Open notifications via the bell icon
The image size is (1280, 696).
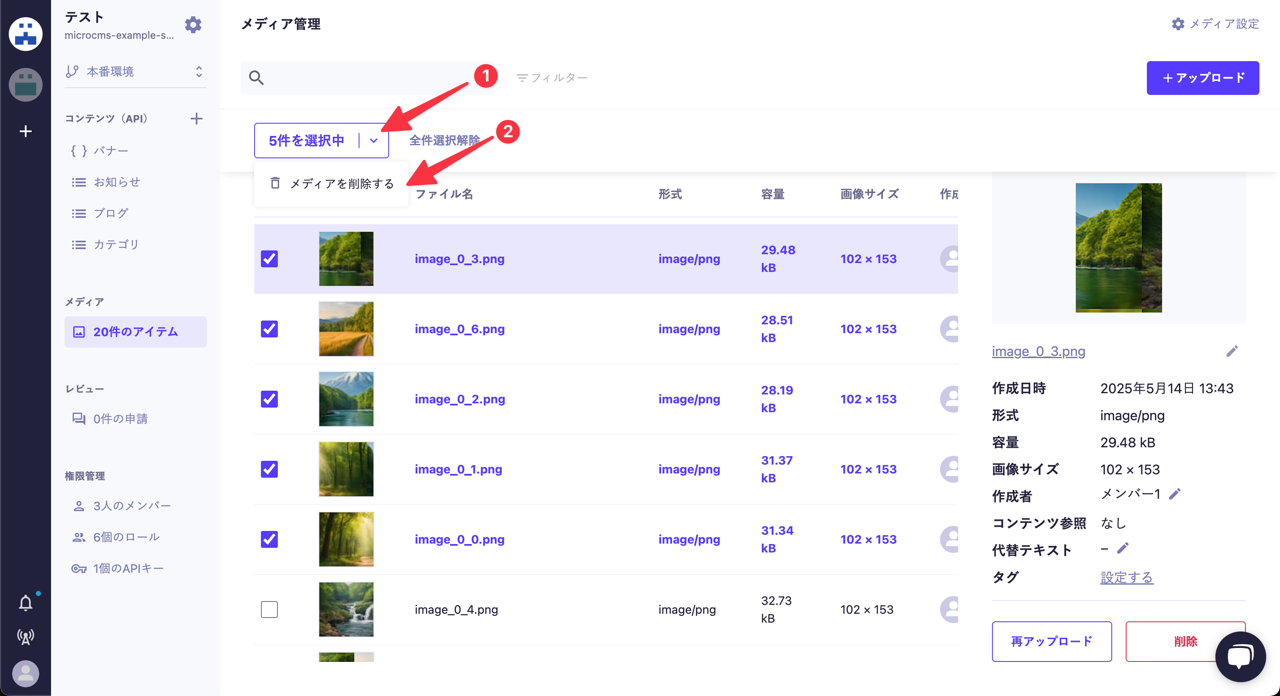(25, 601)
